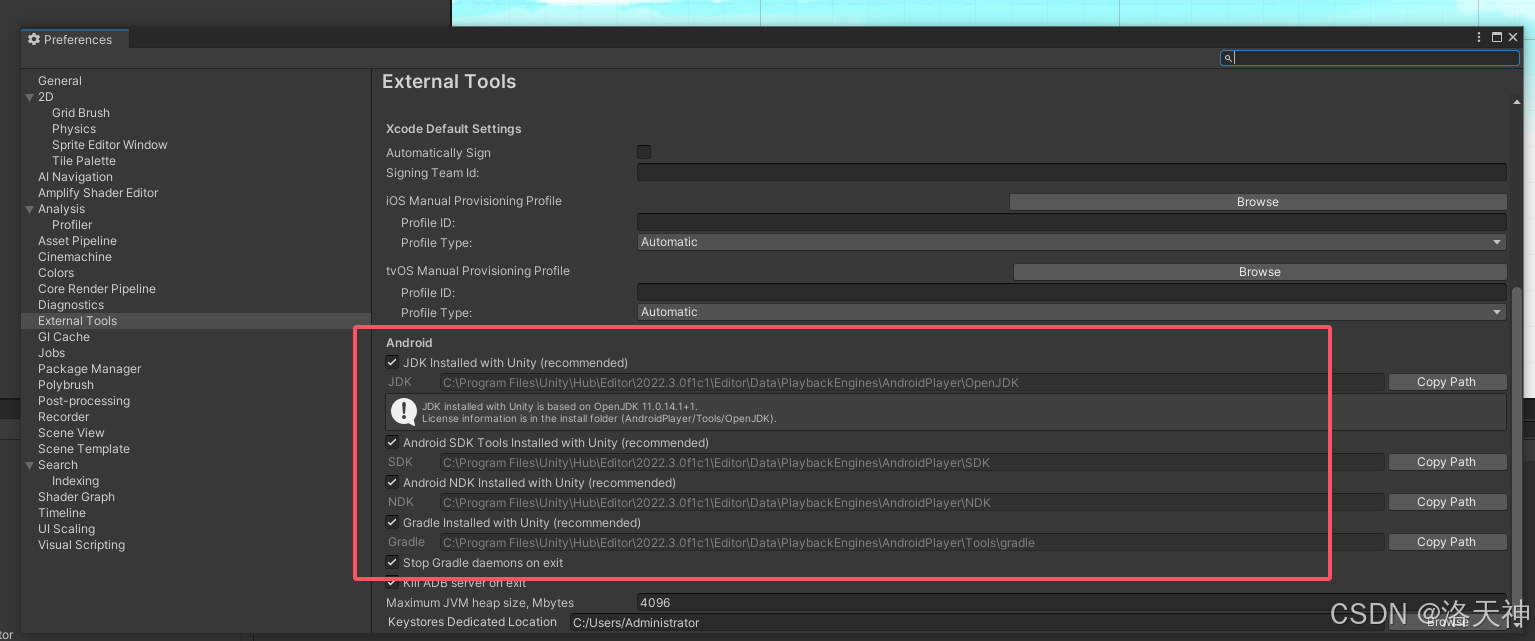Viewport: 1535px width, 641px height.
Task: Open the Preferences window kebab menu
Action: [x=1479, y=37]
